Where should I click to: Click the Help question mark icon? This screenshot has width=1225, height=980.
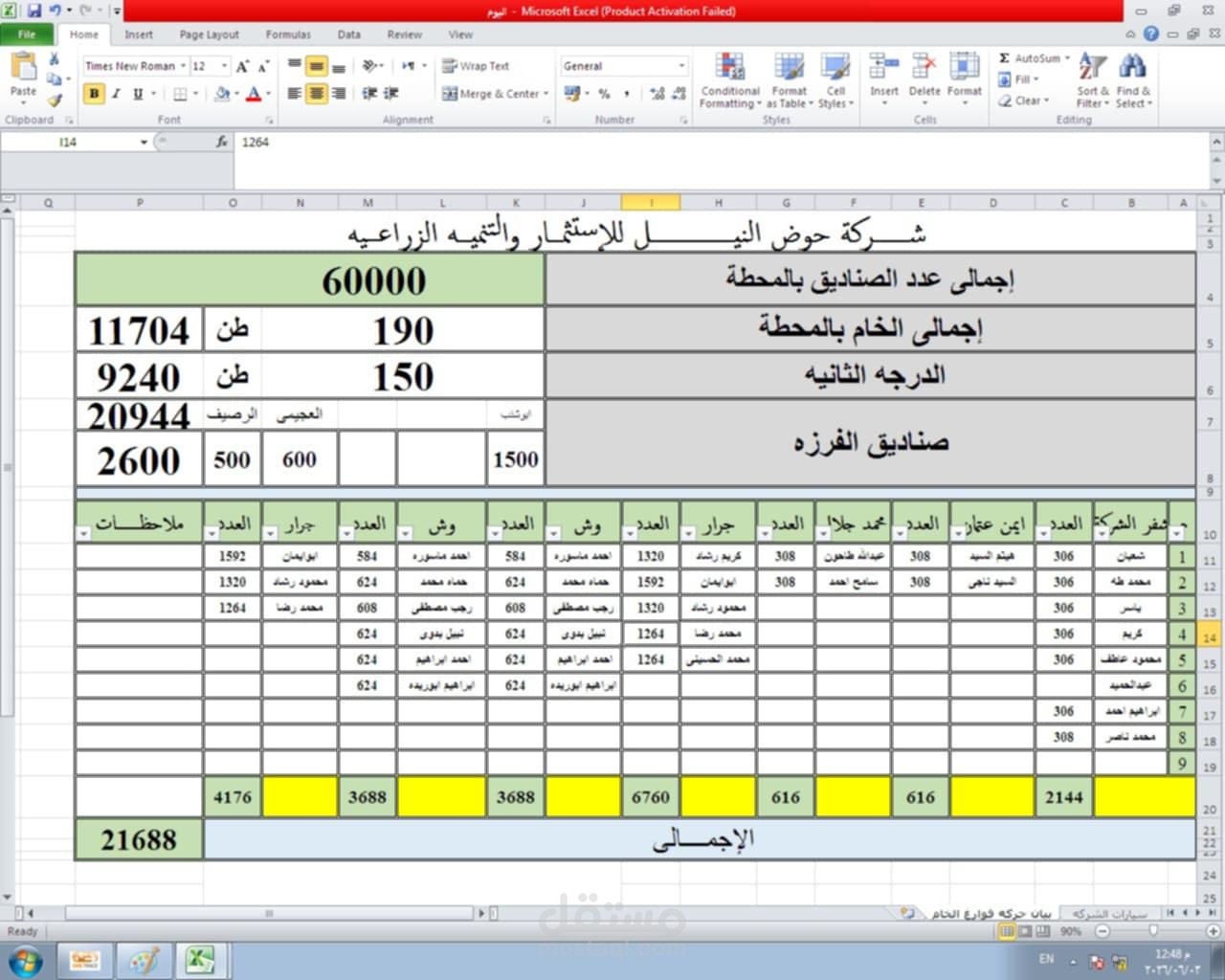tap(1151, 33)
